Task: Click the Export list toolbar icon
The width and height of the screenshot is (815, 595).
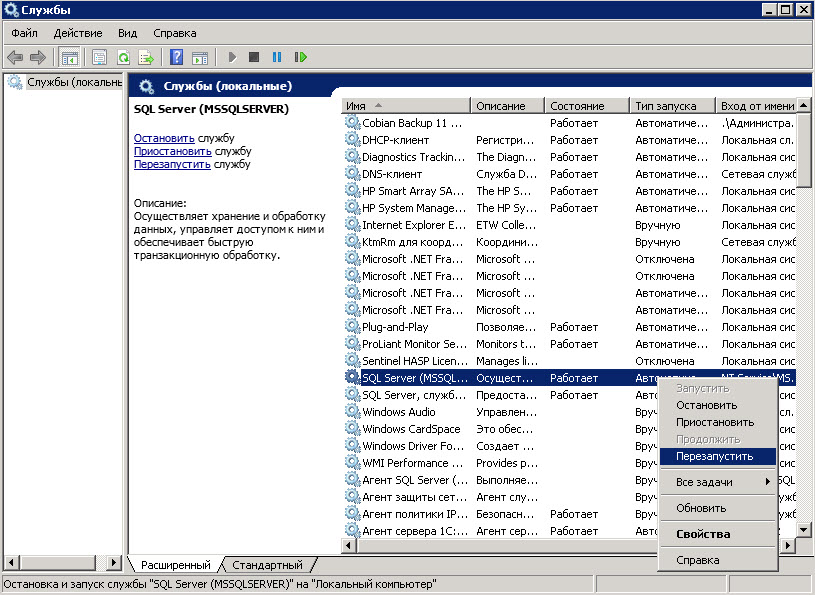Action: [x=146, y=57]
